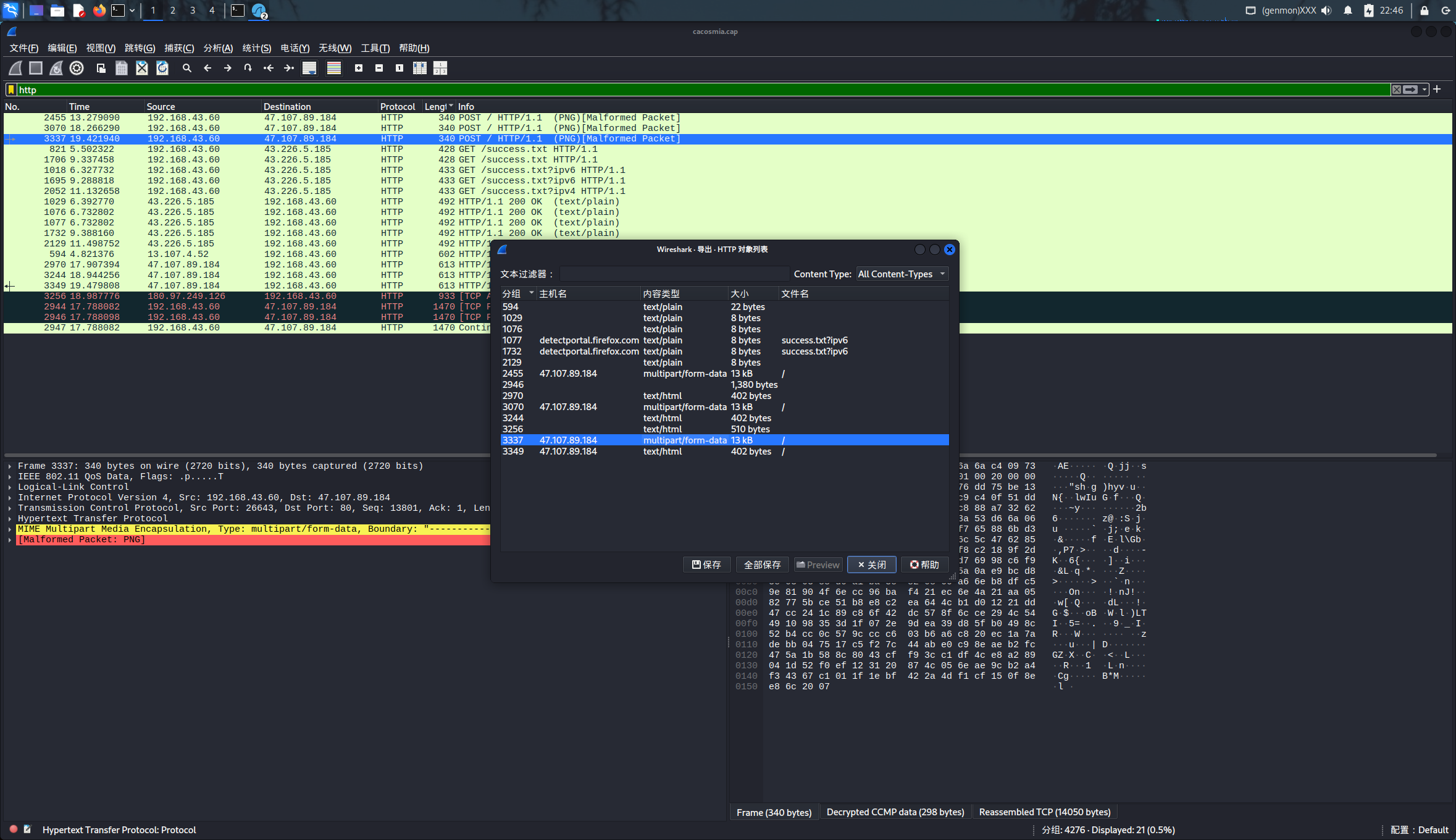Jump to the first packet using its toolbar icon
Screen dimensions: 1456x840
(269, 68)
